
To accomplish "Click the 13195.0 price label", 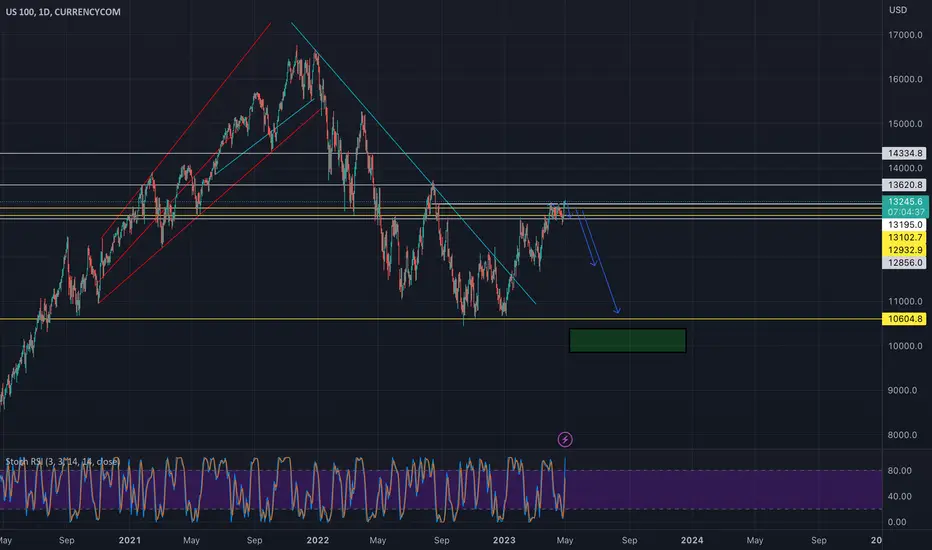I will coord(905,225).
